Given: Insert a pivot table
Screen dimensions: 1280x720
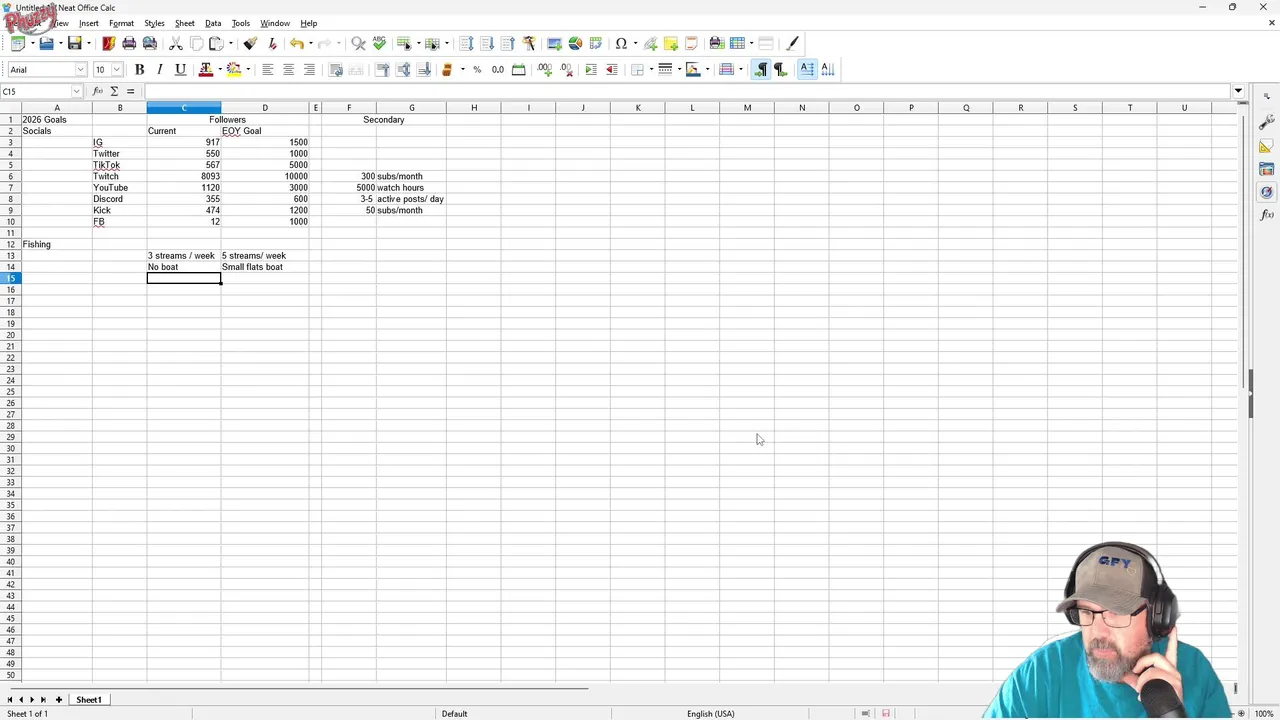Looking at the screenshot, I should click(x=596, y=43).
